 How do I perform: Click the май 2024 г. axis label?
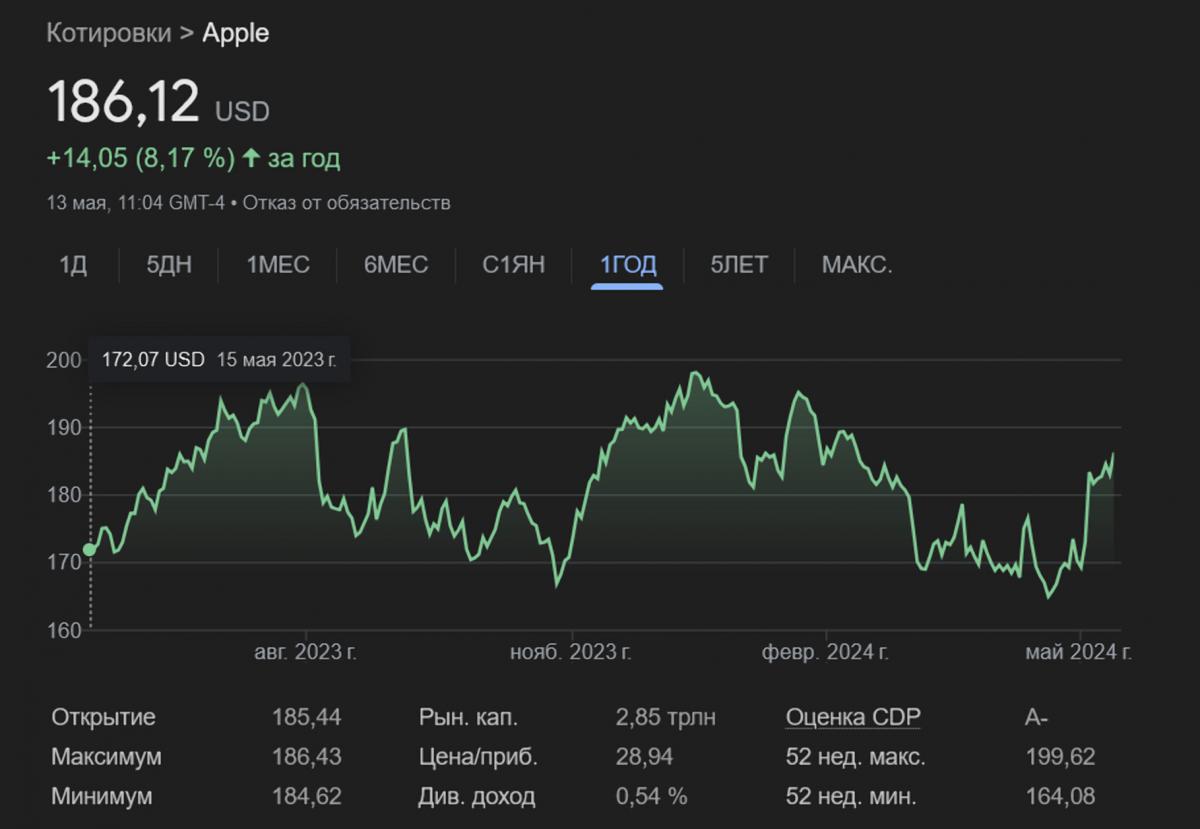click(x=1079, y=653)
